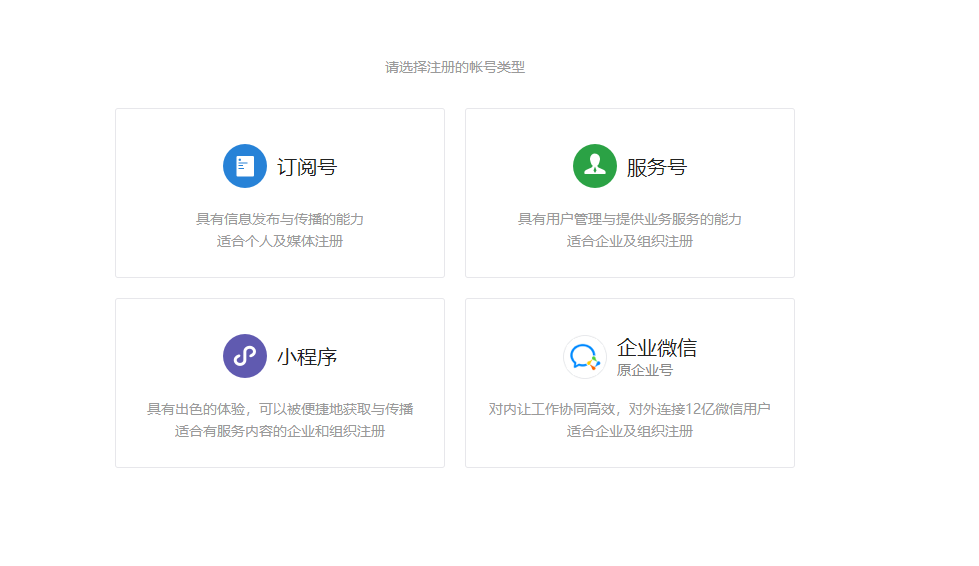Click the text 具有信息发布与传播的能力
The image size is (979, 566).
(280, 219)
